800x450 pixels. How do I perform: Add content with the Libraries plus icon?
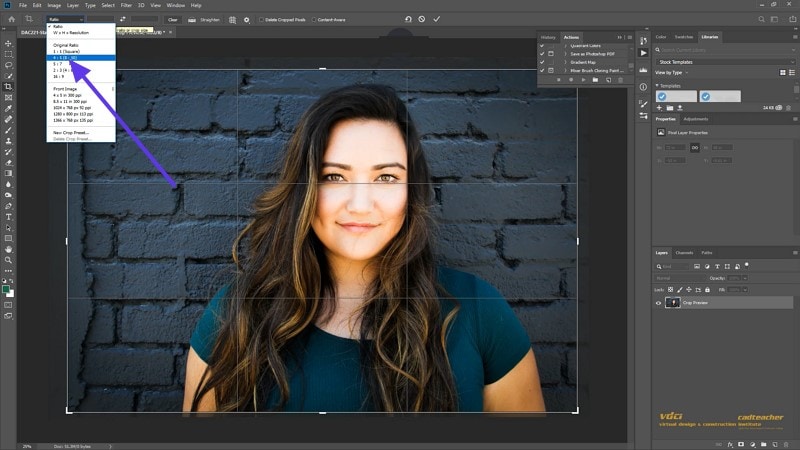coord(659,108)
